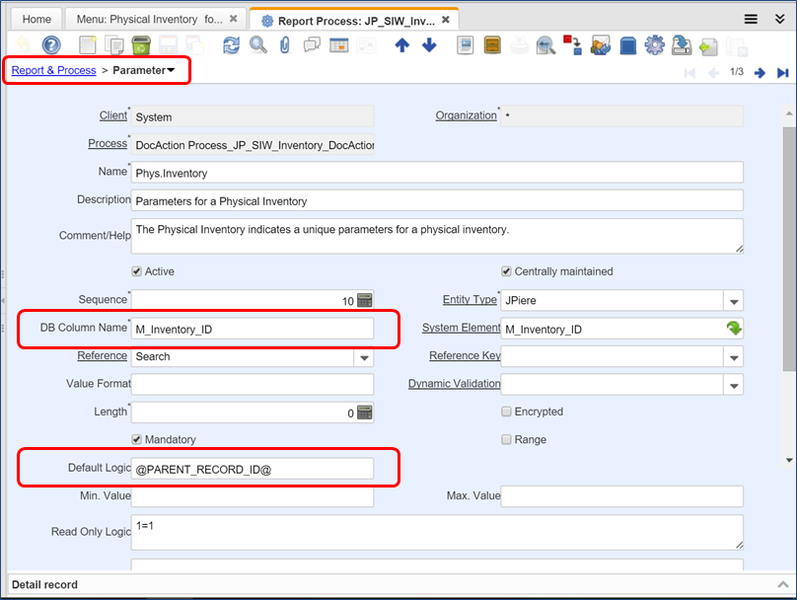Click the green Delete trash icon
Image resolution: width=797 pixels, height=600 pixels.
coord(141,45)
